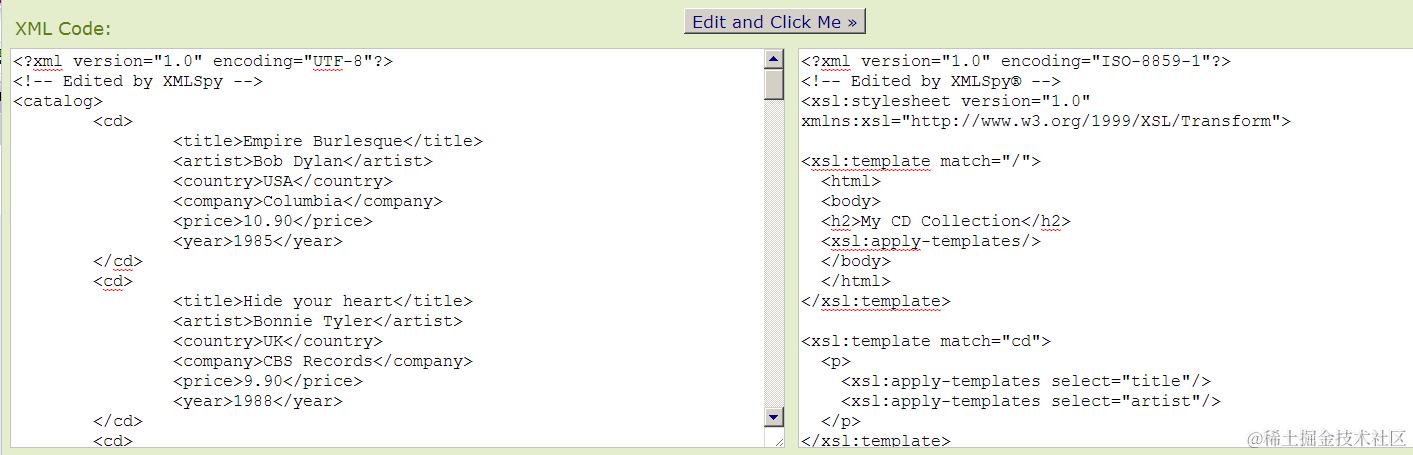Click the "<xsl:apply-templates/>" line

coord(931,241)
